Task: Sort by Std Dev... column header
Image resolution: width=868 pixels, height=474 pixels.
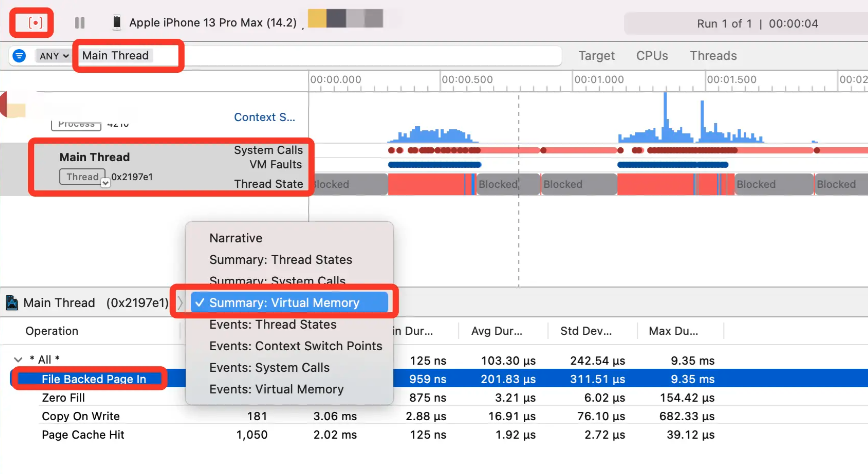Action: click(x=586, y=331)
